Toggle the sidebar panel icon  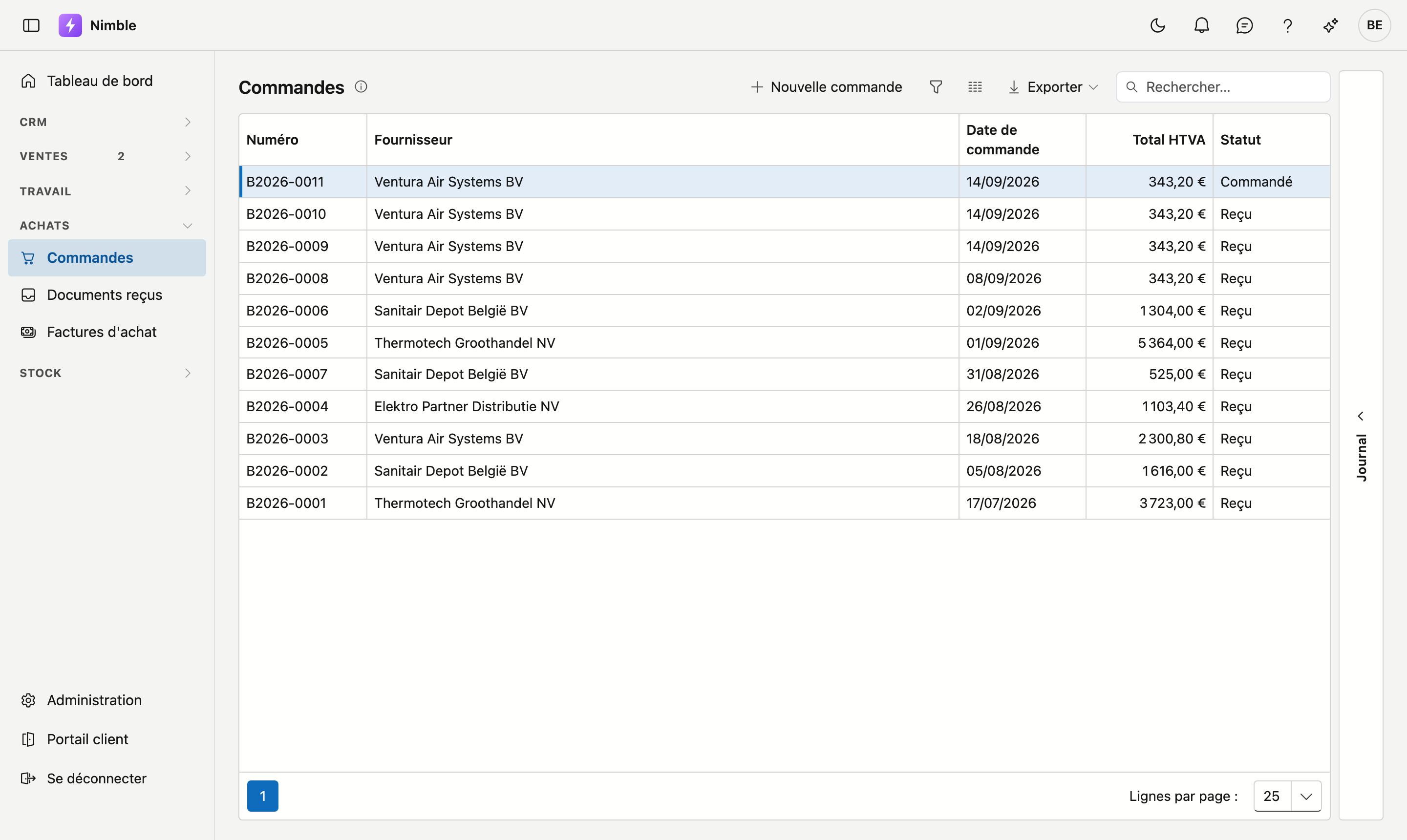point(31,25)
